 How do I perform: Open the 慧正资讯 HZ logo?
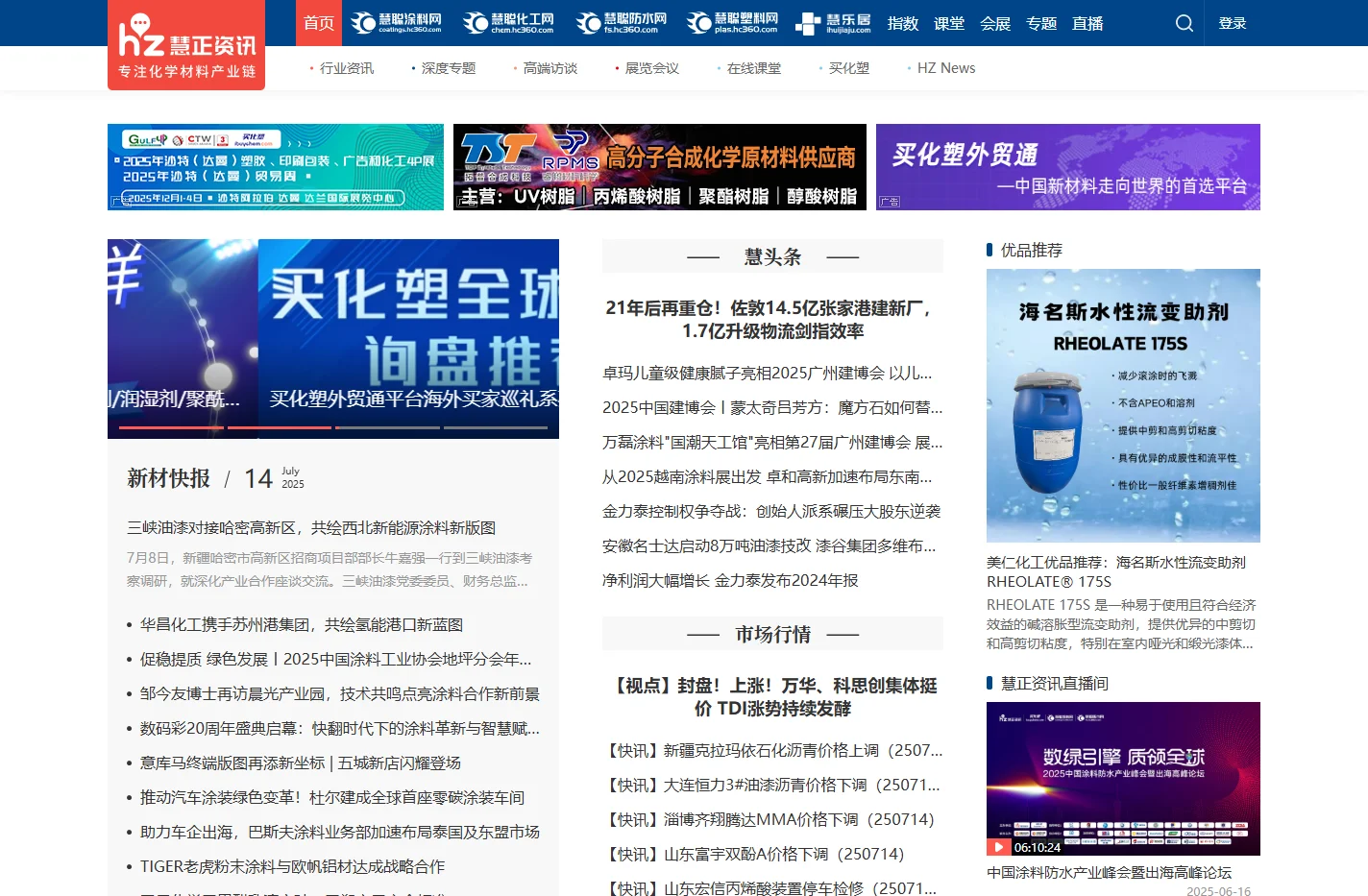[x=186, y=45]
